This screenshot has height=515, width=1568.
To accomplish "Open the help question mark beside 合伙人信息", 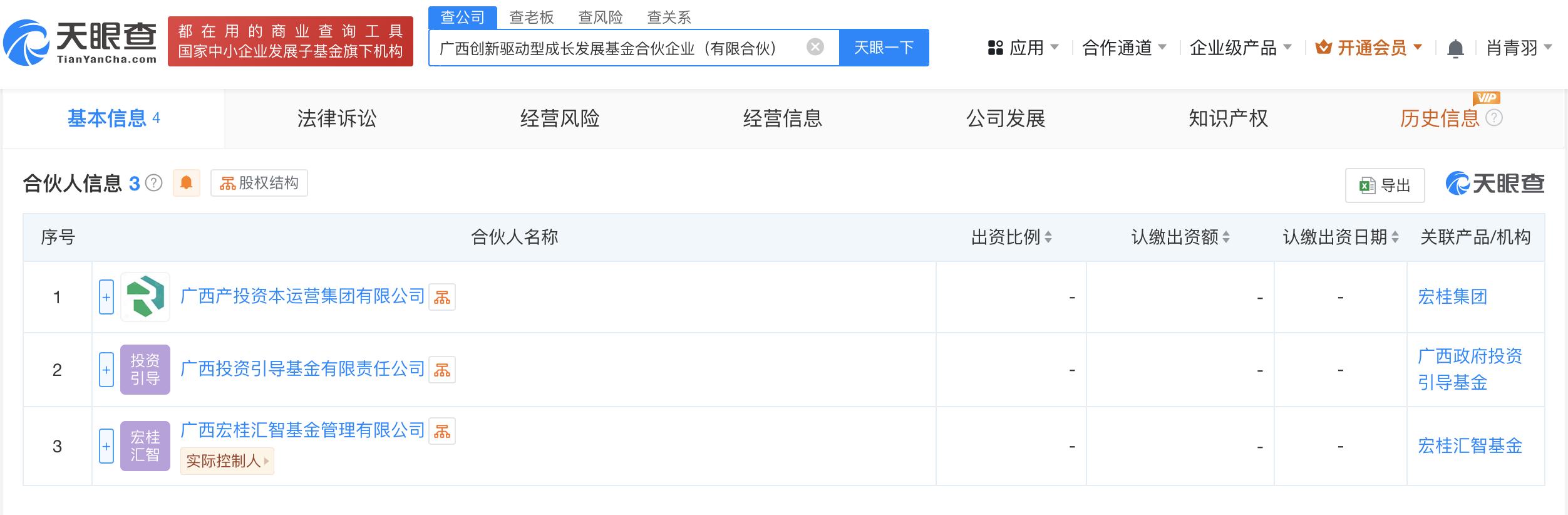I will point(153,183).
